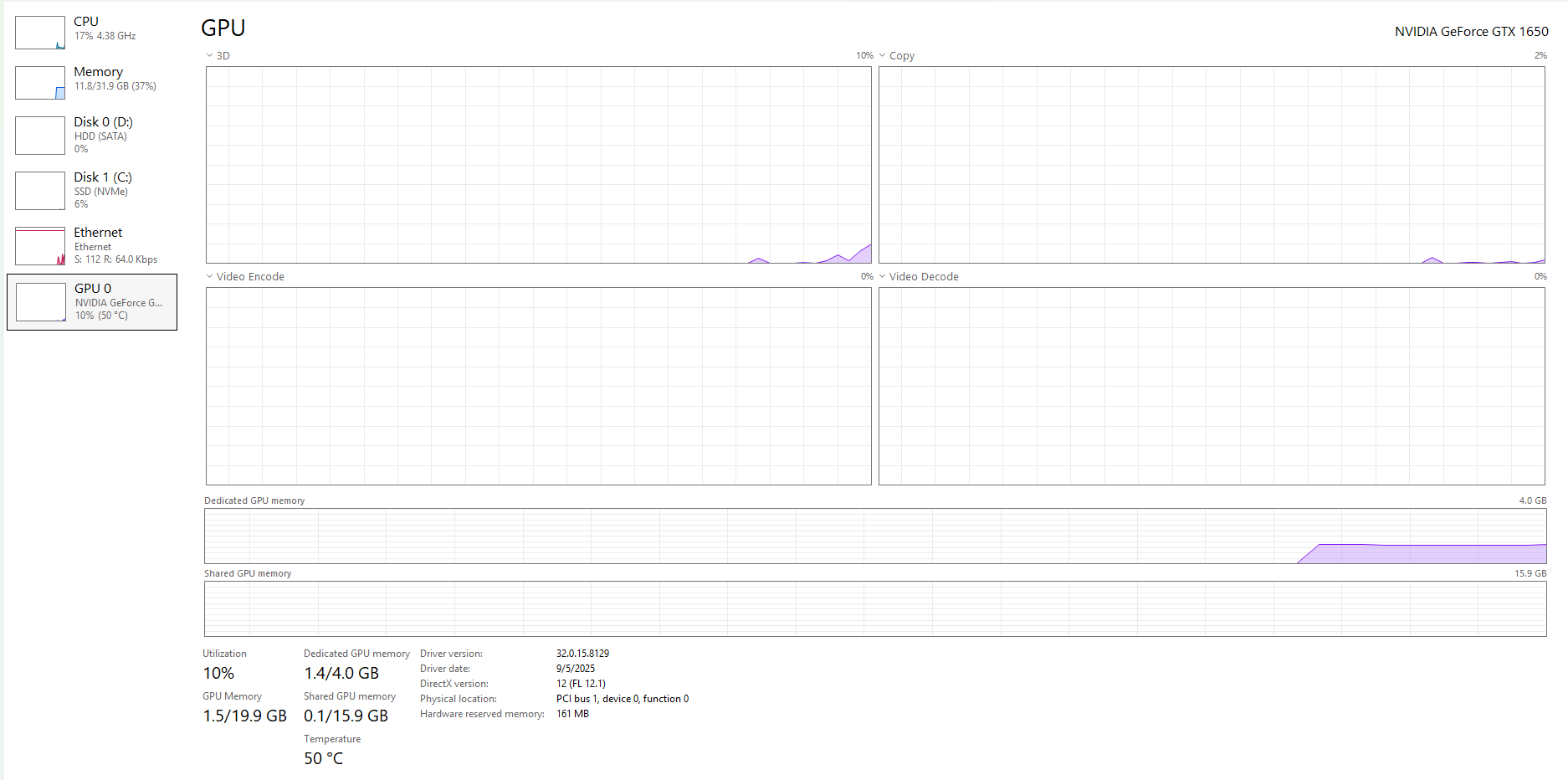Click the 3D usage graph
The width and height of the screenshot is (1568, 780).
pyautogui.click(x=539, y=165)
